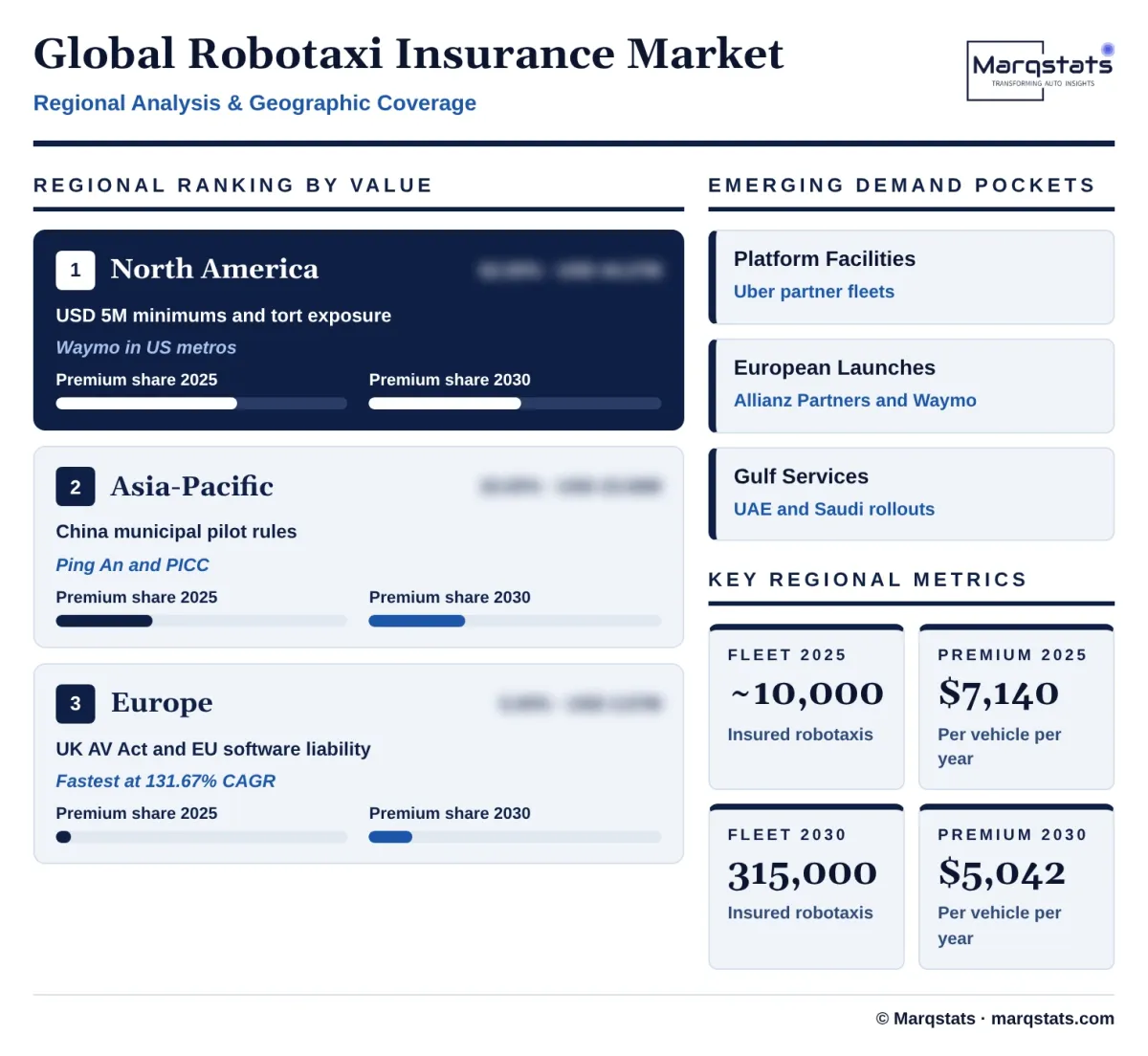
Task: Click Key Regional Metrics section header
Action: (x=868, y=580)
